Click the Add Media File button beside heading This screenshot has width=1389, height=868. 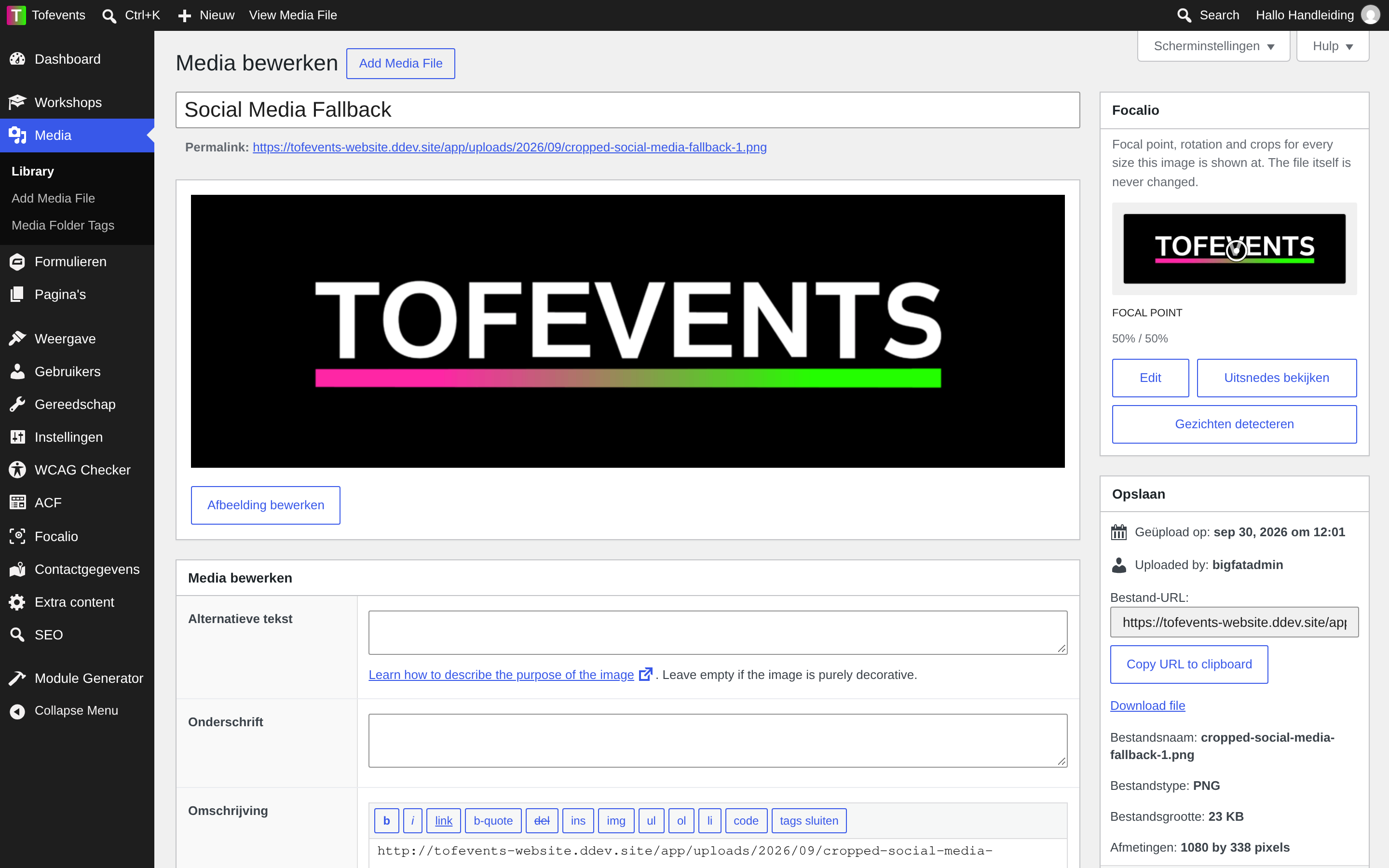(x=401, y=63)
